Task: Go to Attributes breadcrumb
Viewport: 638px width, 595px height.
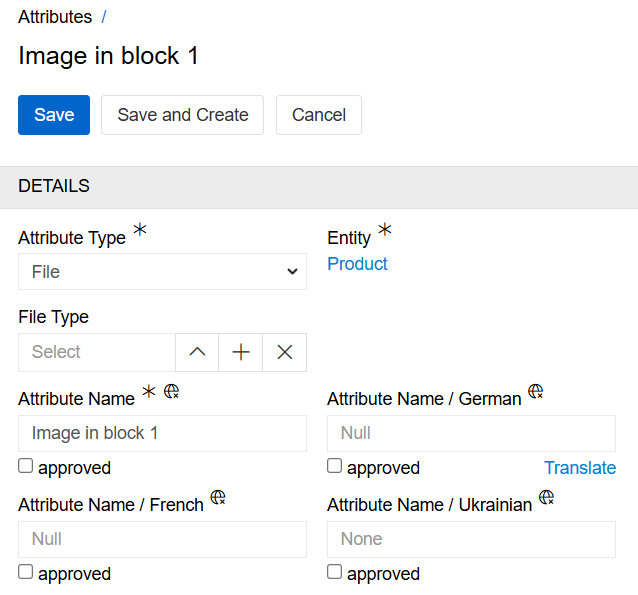Action: pos(55,17)
